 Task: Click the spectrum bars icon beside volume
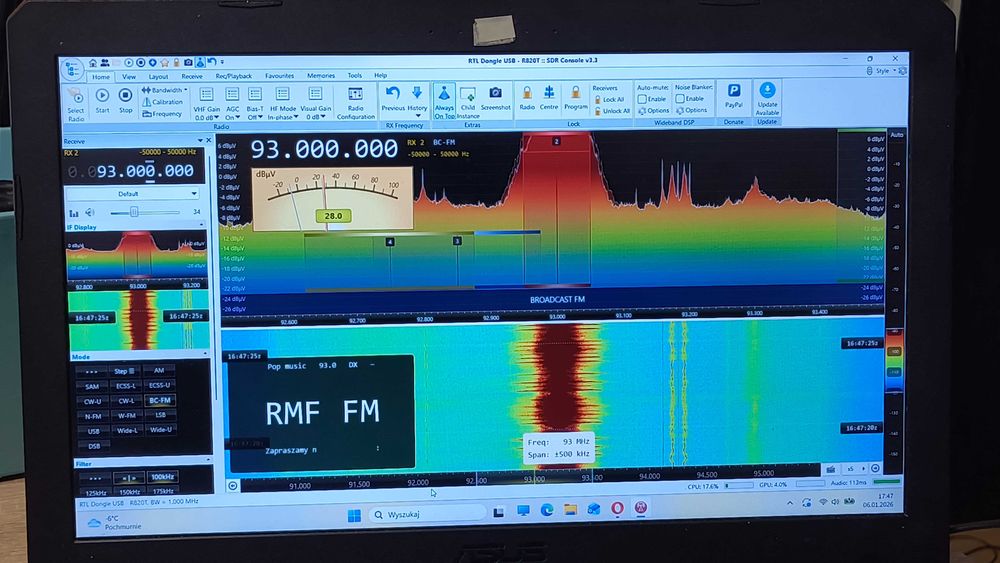coord(74,212)
